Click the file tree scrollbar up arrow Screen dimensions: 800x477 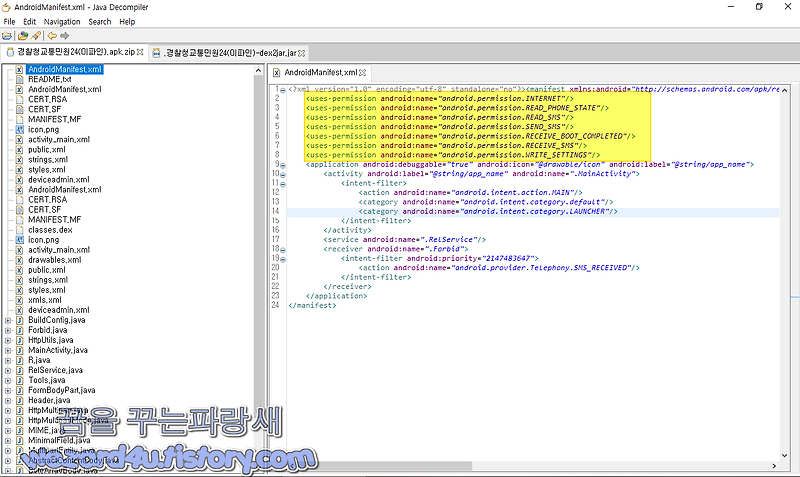click(258, 71)
